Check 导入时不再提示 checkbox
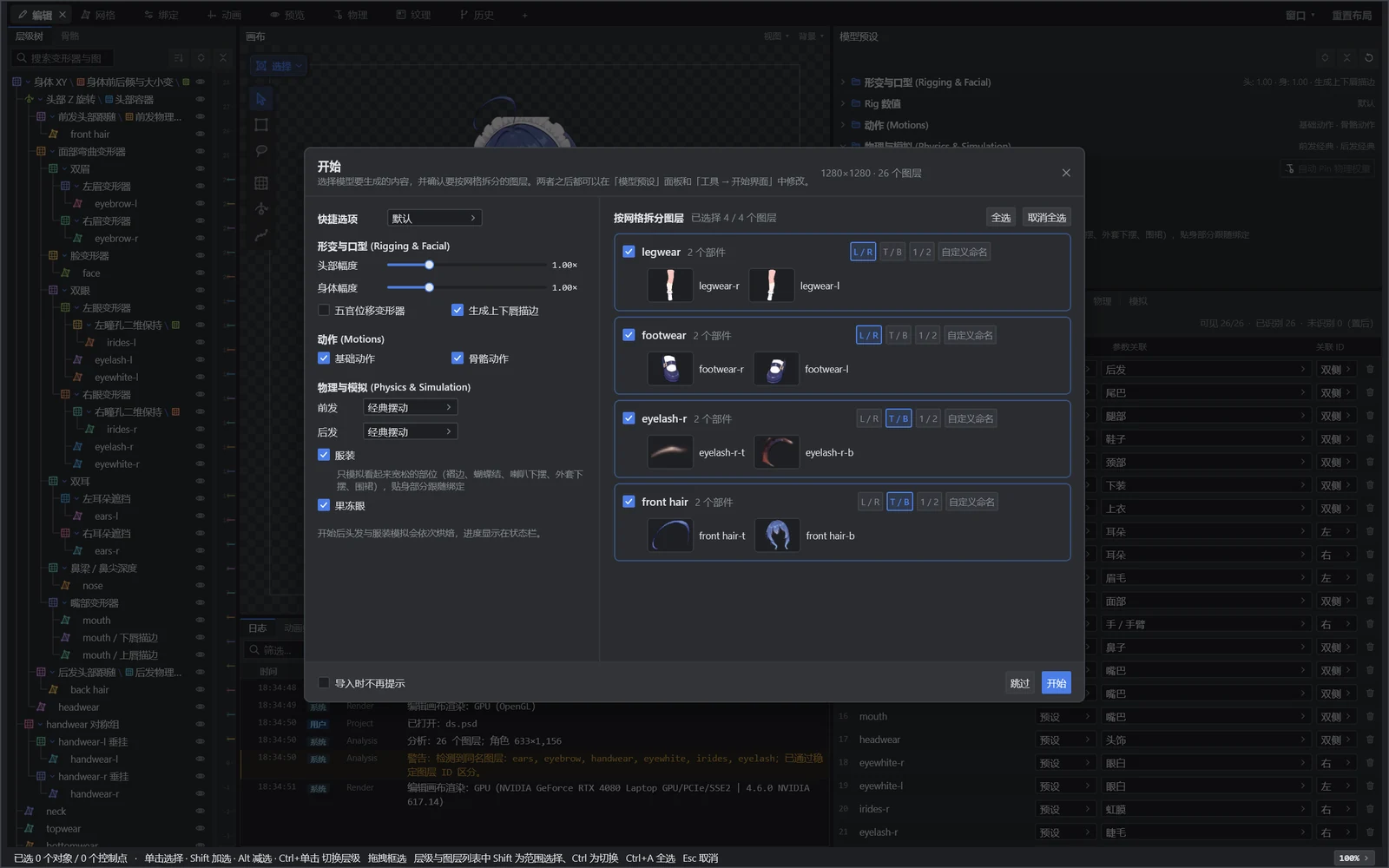This screenshot has width=1389, height=868. (324, 683)
